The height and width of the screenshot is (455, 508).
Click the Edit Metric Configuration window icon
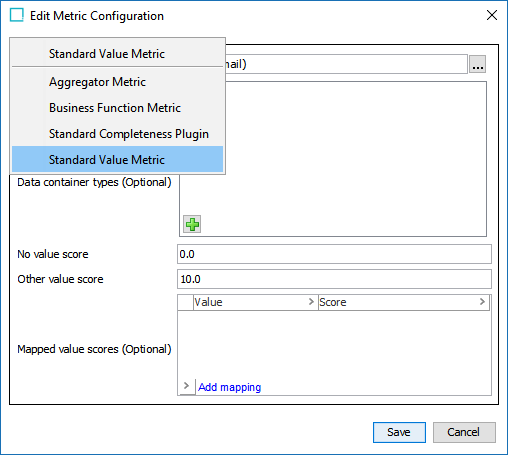click(x=17, y=15)
